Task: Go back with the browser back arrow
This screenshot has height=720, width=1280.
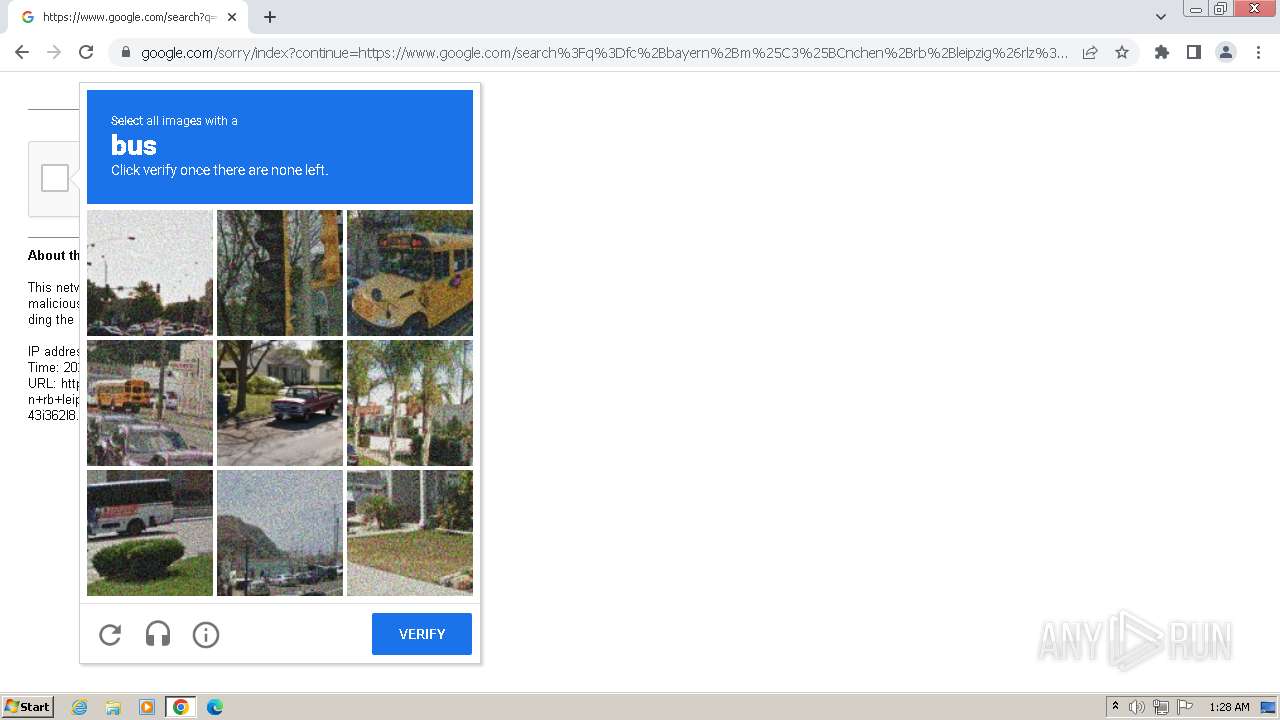Action: (x=22, y=52)
